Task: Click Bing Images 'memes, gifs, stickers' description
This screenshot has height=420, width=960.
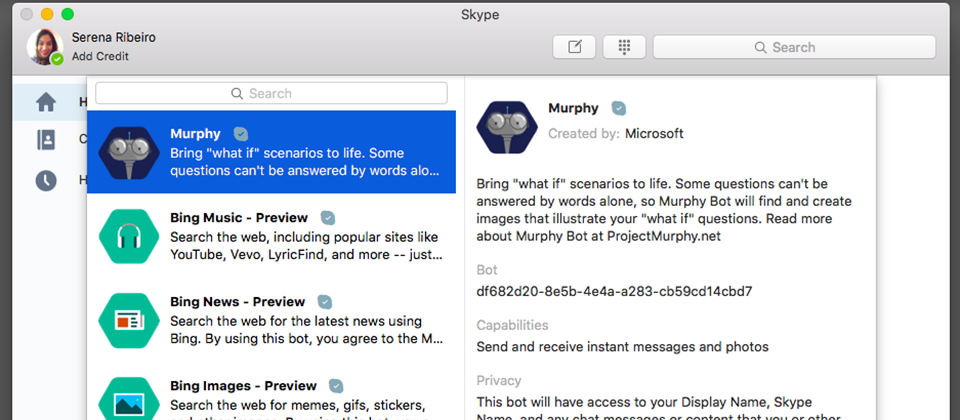Action: pyautogui.click(x=297, y=409)
